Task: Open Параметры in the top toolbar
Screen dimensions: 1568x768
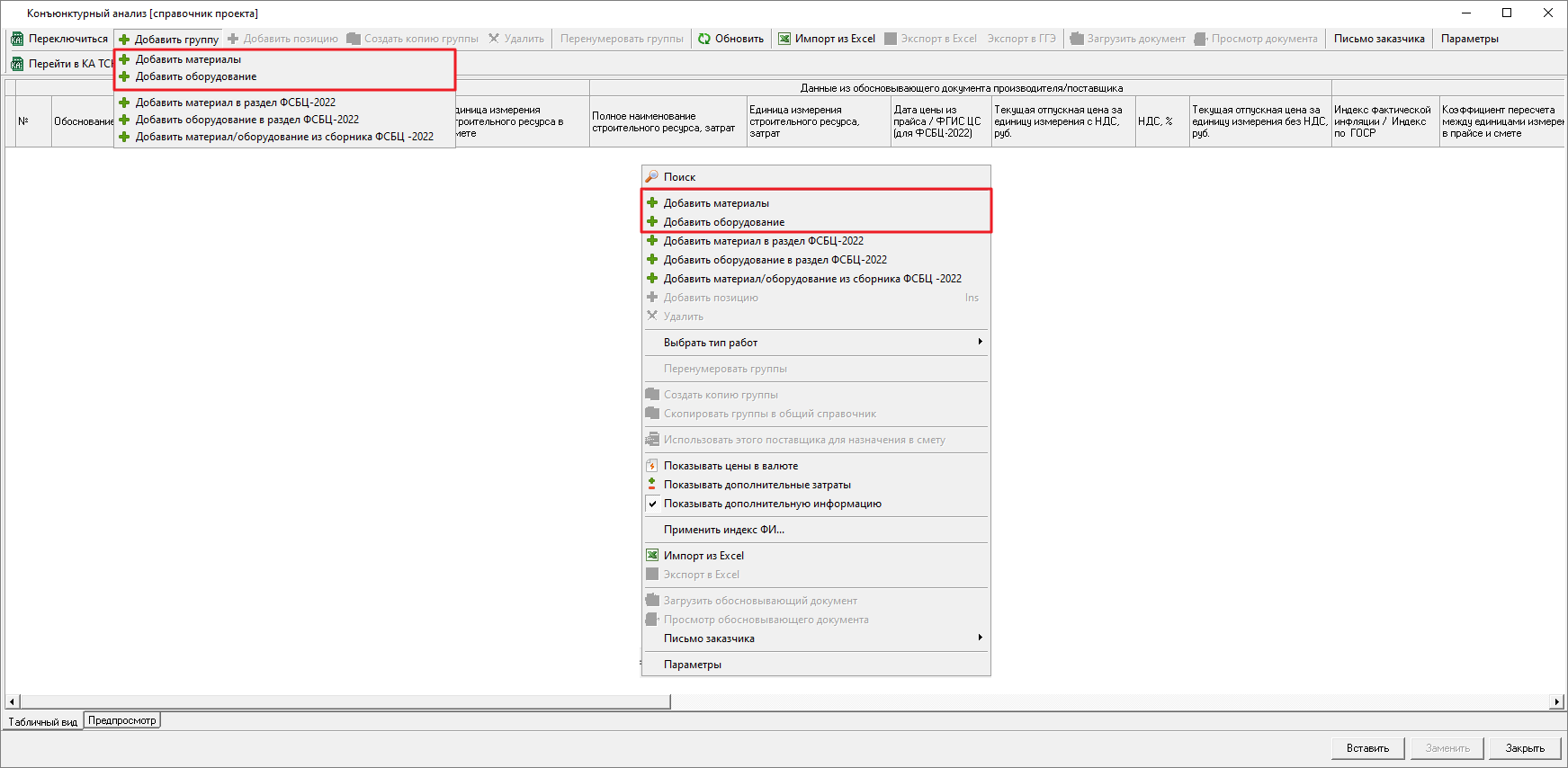Action: pyautogui.click(x=1469, y=39)
